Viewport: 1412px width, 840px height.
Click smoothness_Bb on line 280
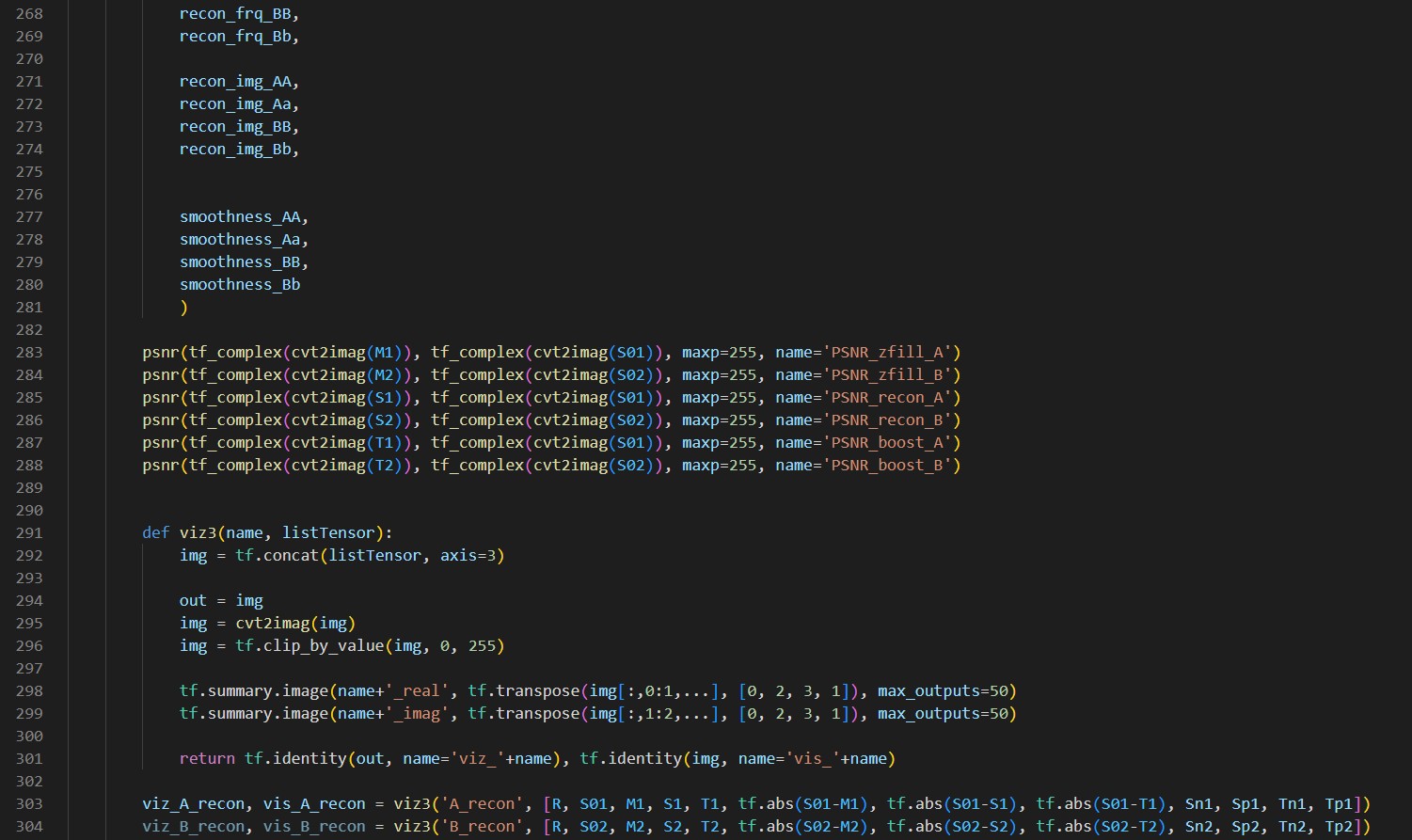[240, 284]
